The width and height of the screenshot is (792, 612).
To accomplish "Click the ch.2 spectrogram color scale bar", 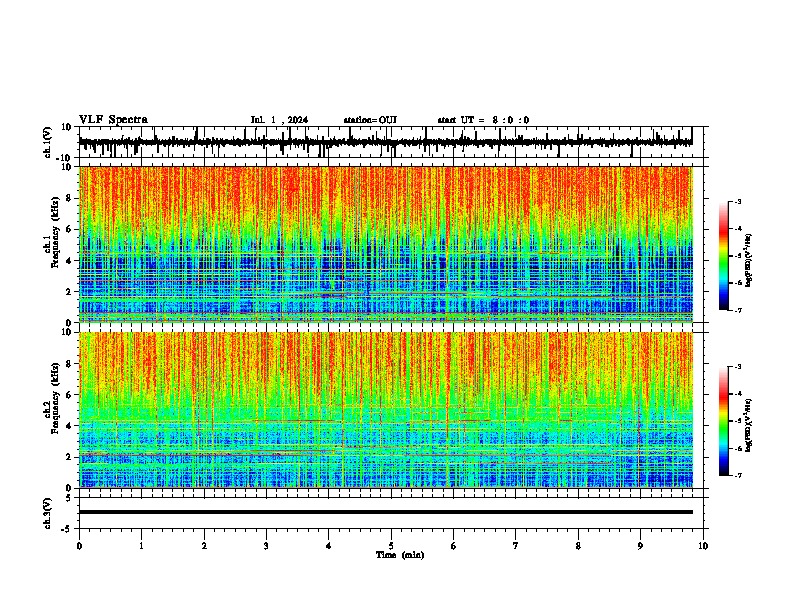I will point(724,421).
